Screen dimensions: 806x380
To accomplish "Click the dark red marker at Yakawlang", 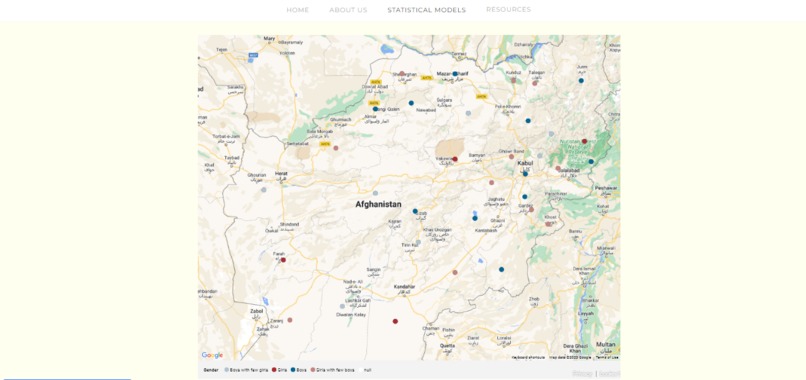I will pyautogui.click(x=455, y=159).
